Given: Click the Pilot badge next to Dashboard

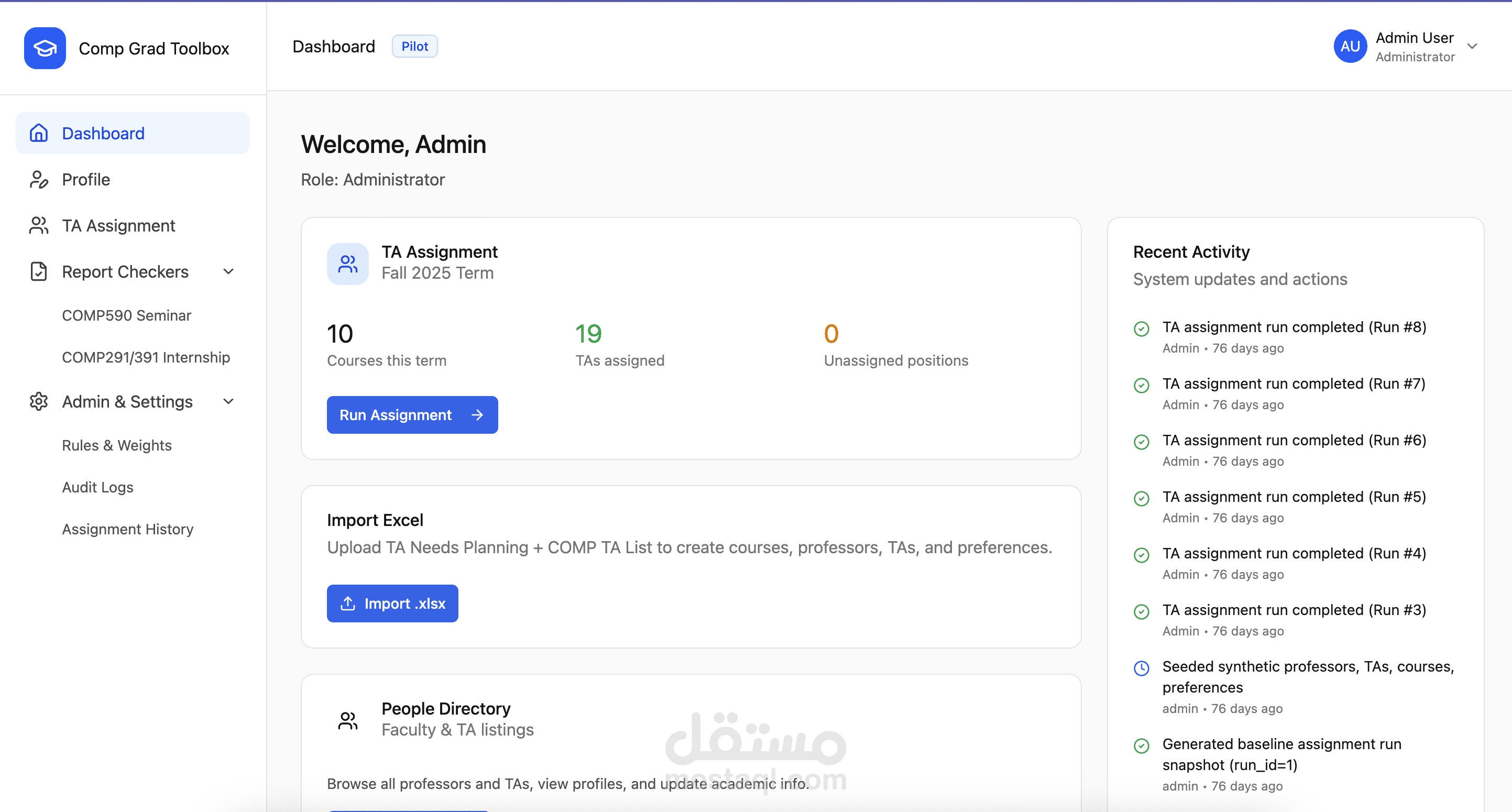Looking at the screenshot, I should (414, 46).
